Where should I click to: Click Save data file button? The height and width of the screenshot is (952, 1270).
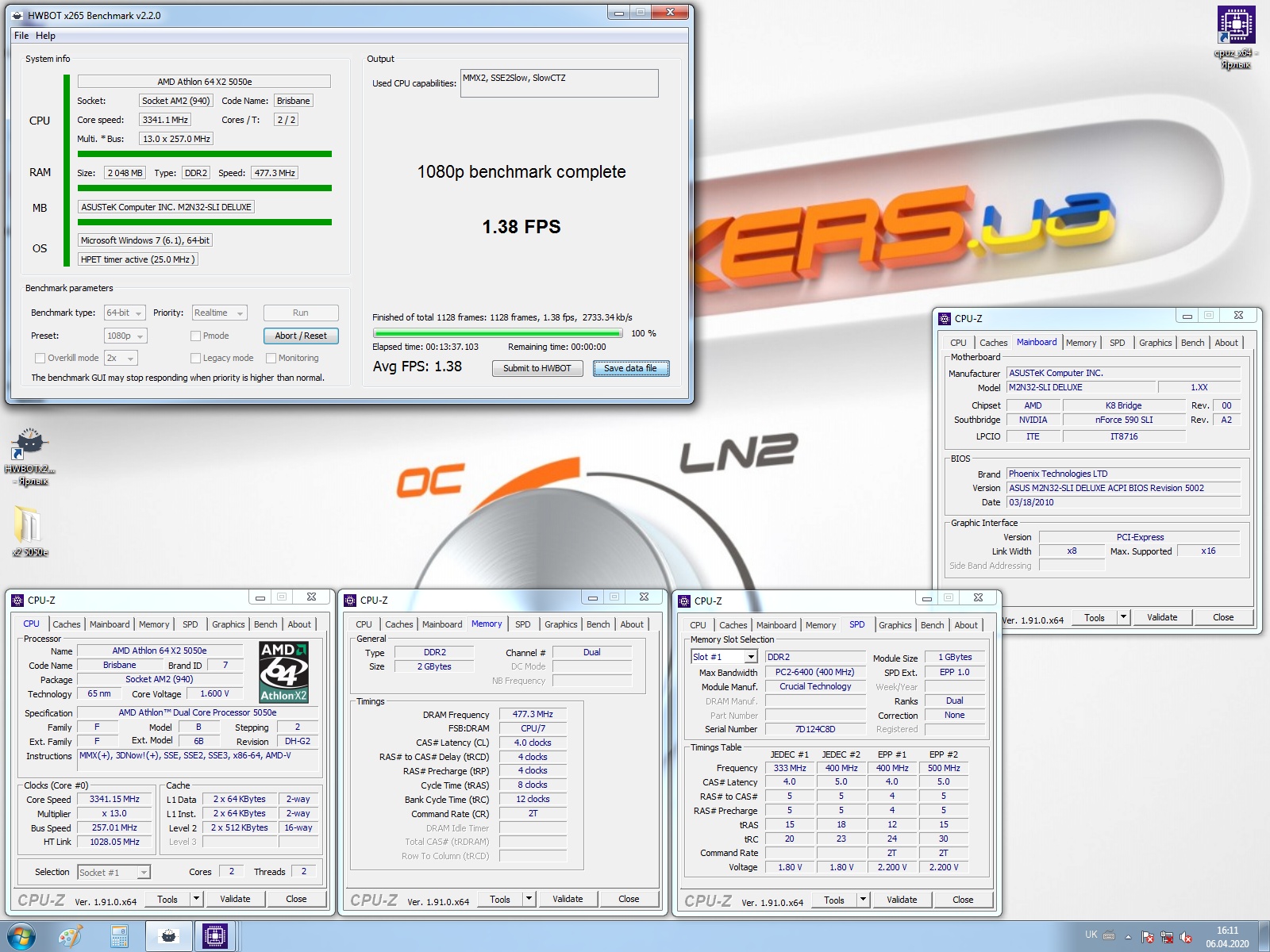pyautogui.click(x=631, y=368)
